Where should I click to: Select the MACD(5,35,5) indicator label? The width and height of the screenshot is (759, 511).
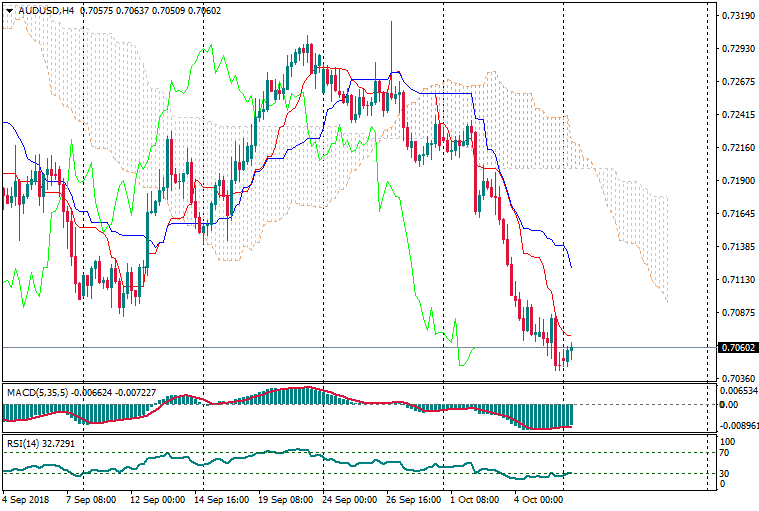point(38,390)
